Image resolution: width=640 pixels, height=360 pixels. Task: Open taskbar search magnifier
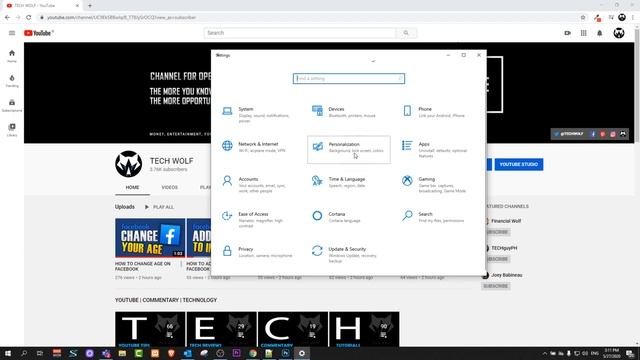(x=24, y=353)
